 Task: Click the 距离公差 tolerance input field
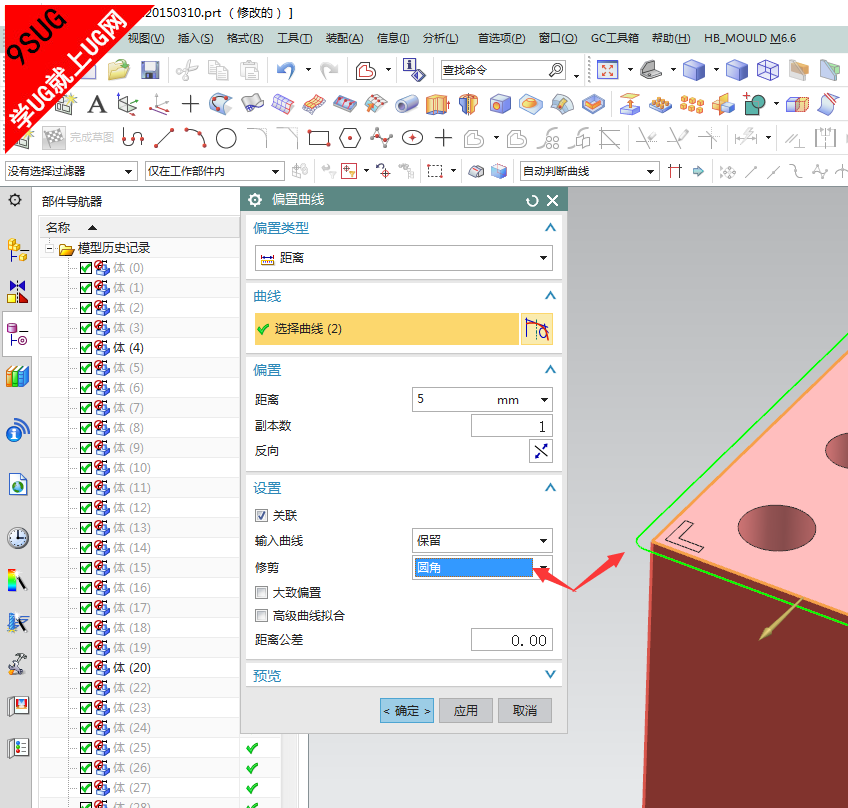tap(511, 640)
